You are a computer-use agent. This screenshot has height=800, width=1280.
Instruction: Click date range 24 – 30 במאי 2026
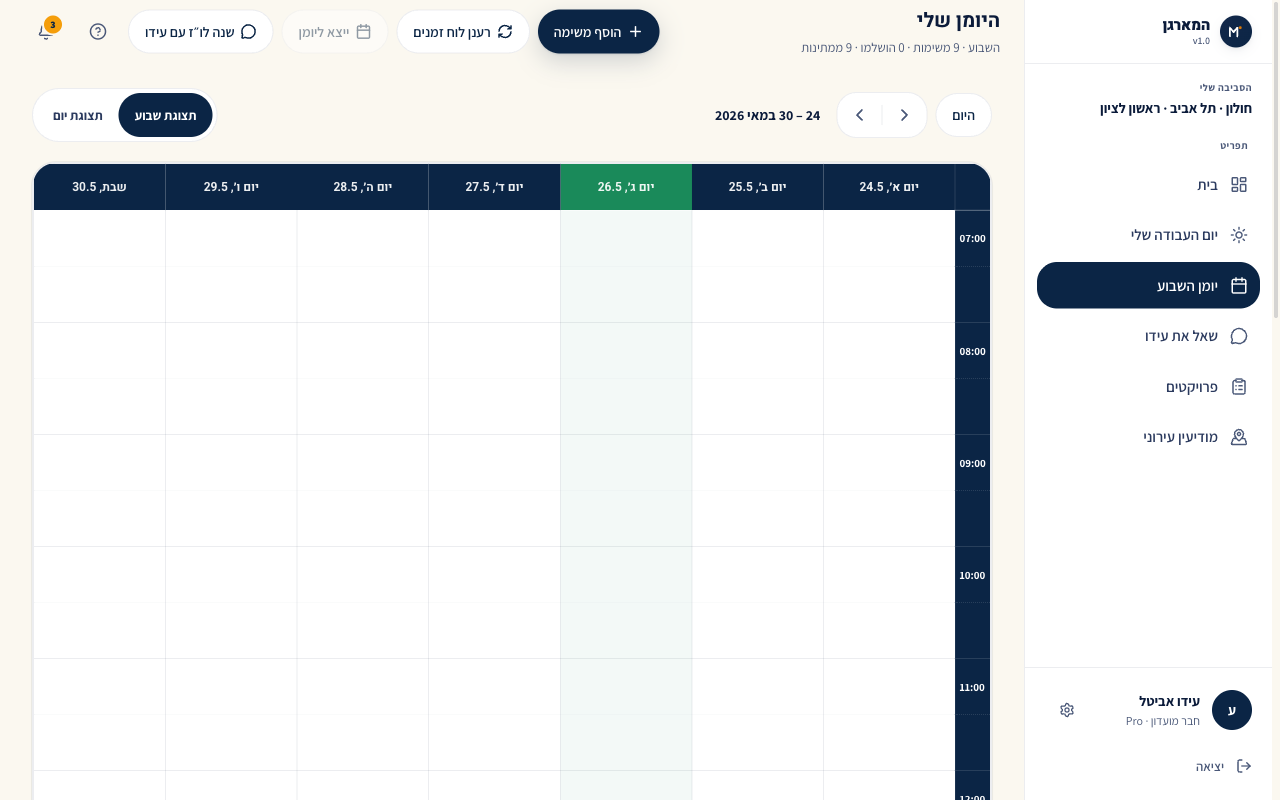pos(767,116)
